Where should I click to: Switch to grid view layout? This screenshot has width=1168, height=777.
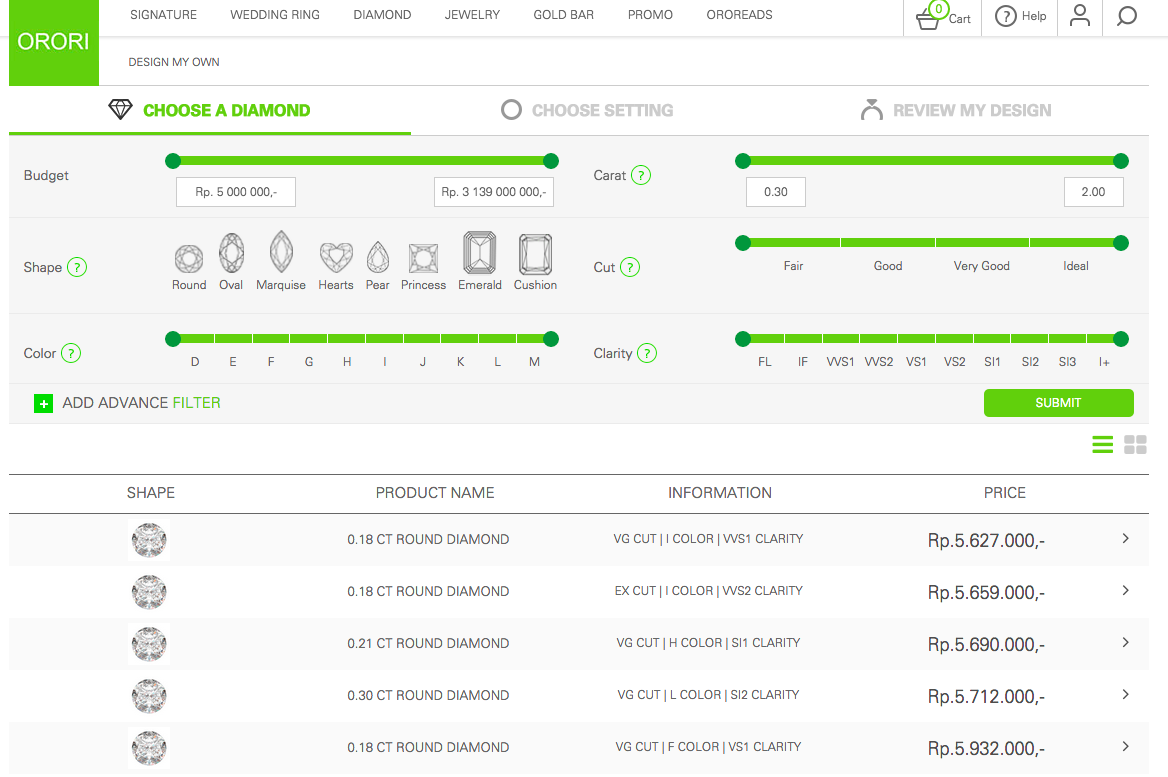[1135, 445]
